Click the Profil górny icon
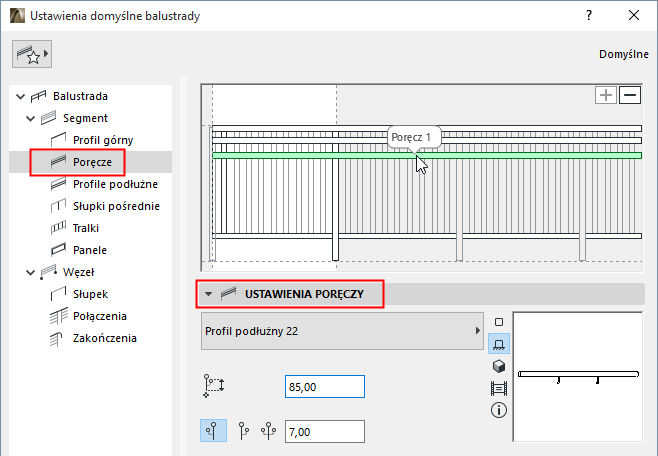The image size is (658, 456). click(x=58, y=139)
